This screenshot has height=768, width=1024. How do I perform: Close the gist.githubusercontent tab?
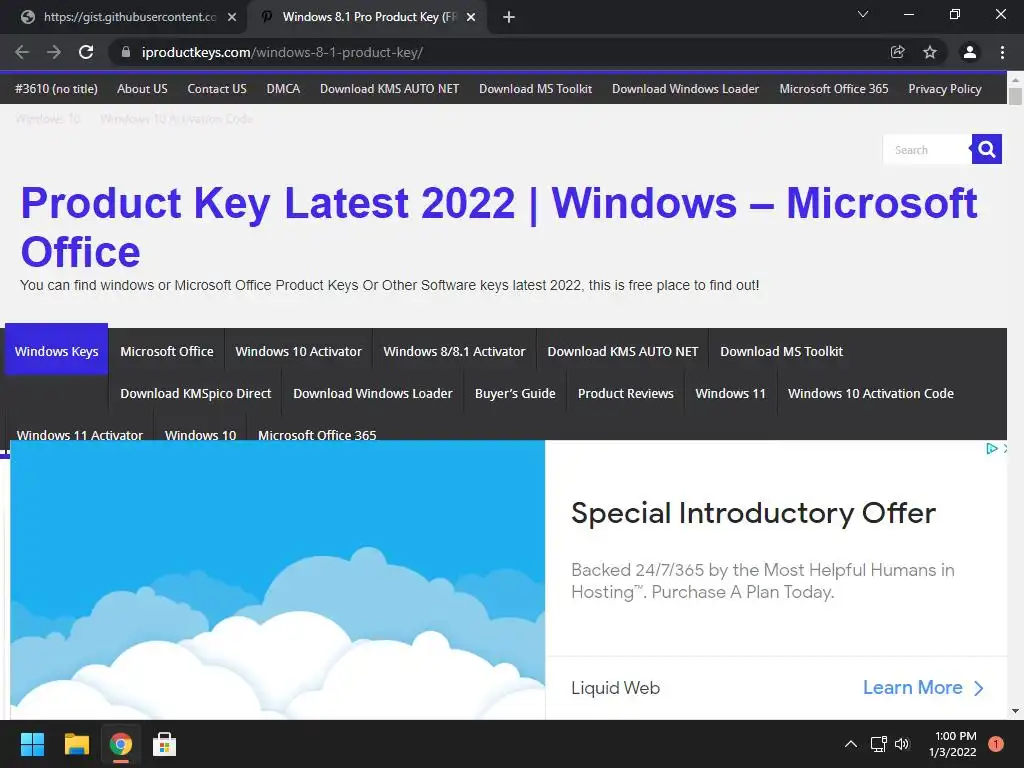(232, 17)
